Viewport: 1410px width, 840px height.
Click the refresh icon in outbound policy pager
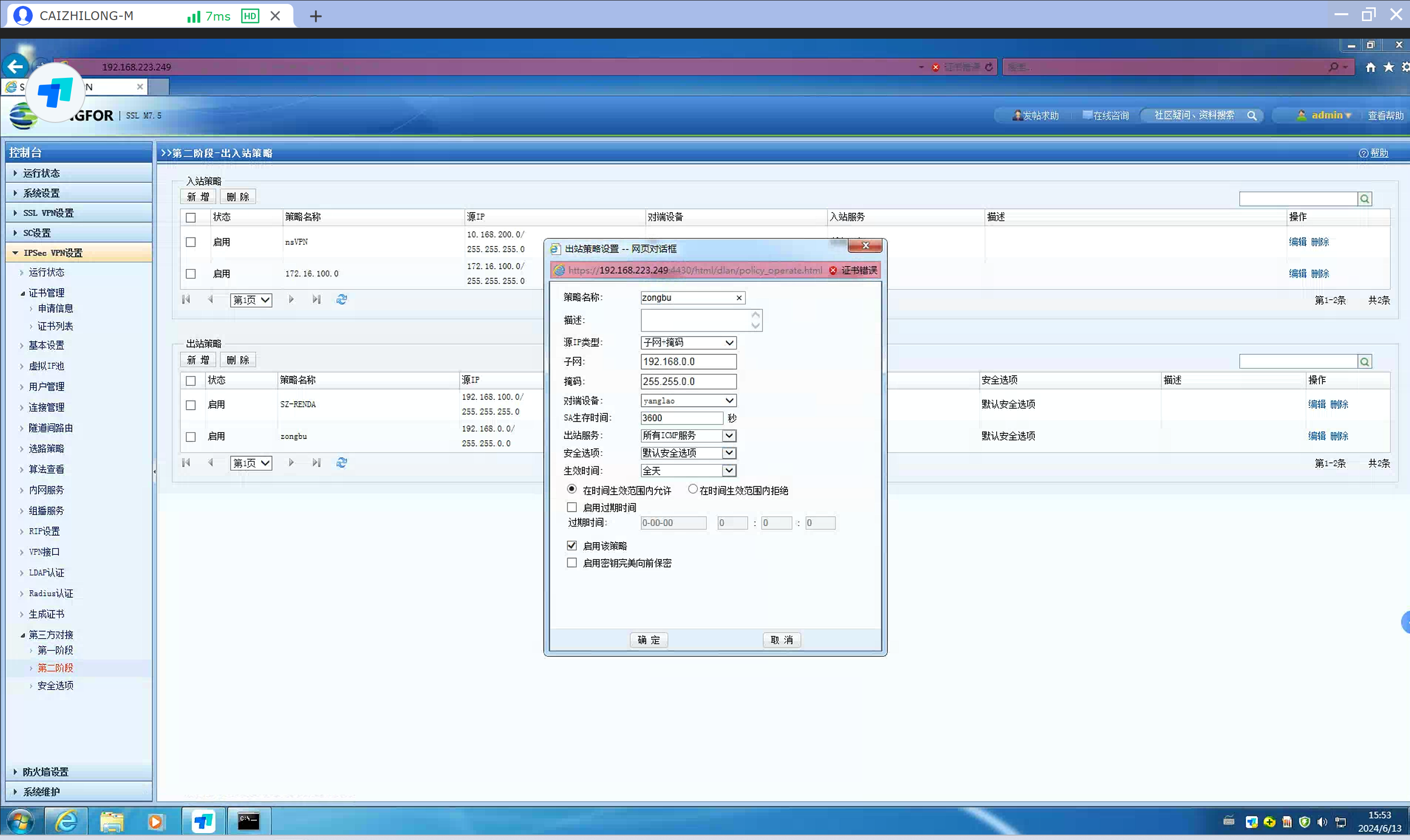coord(341,462)
